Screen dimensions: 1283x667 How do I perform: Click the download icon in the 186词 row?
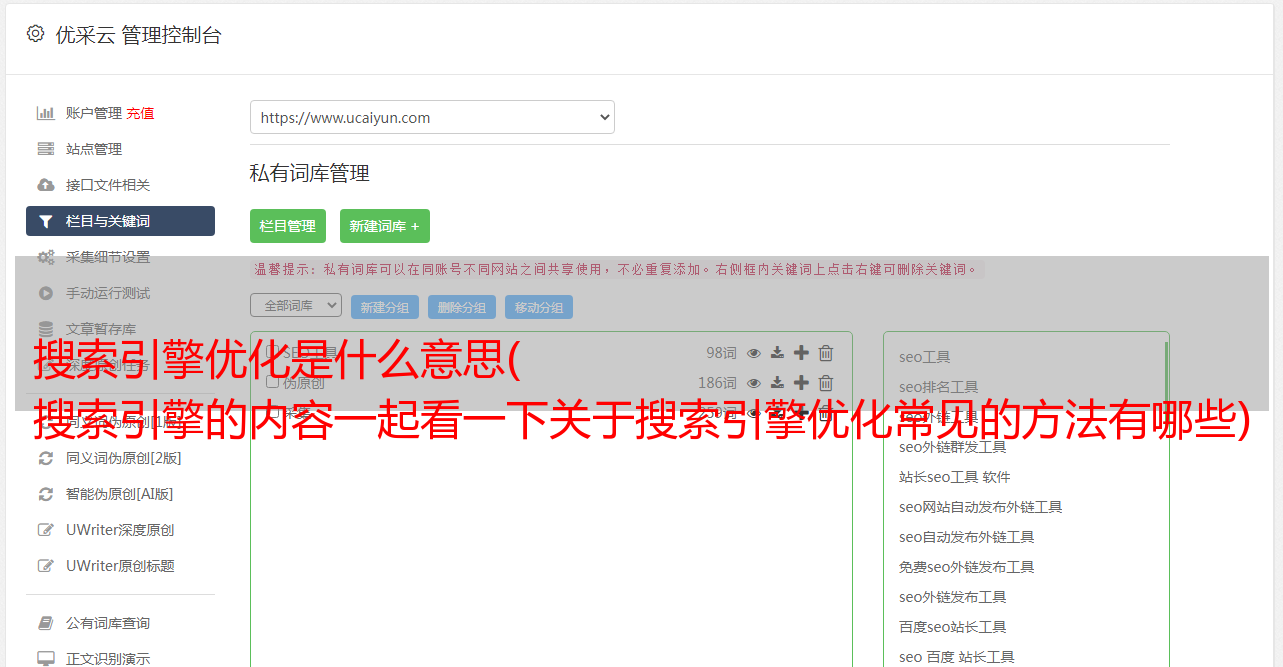[x=777, y=382]
